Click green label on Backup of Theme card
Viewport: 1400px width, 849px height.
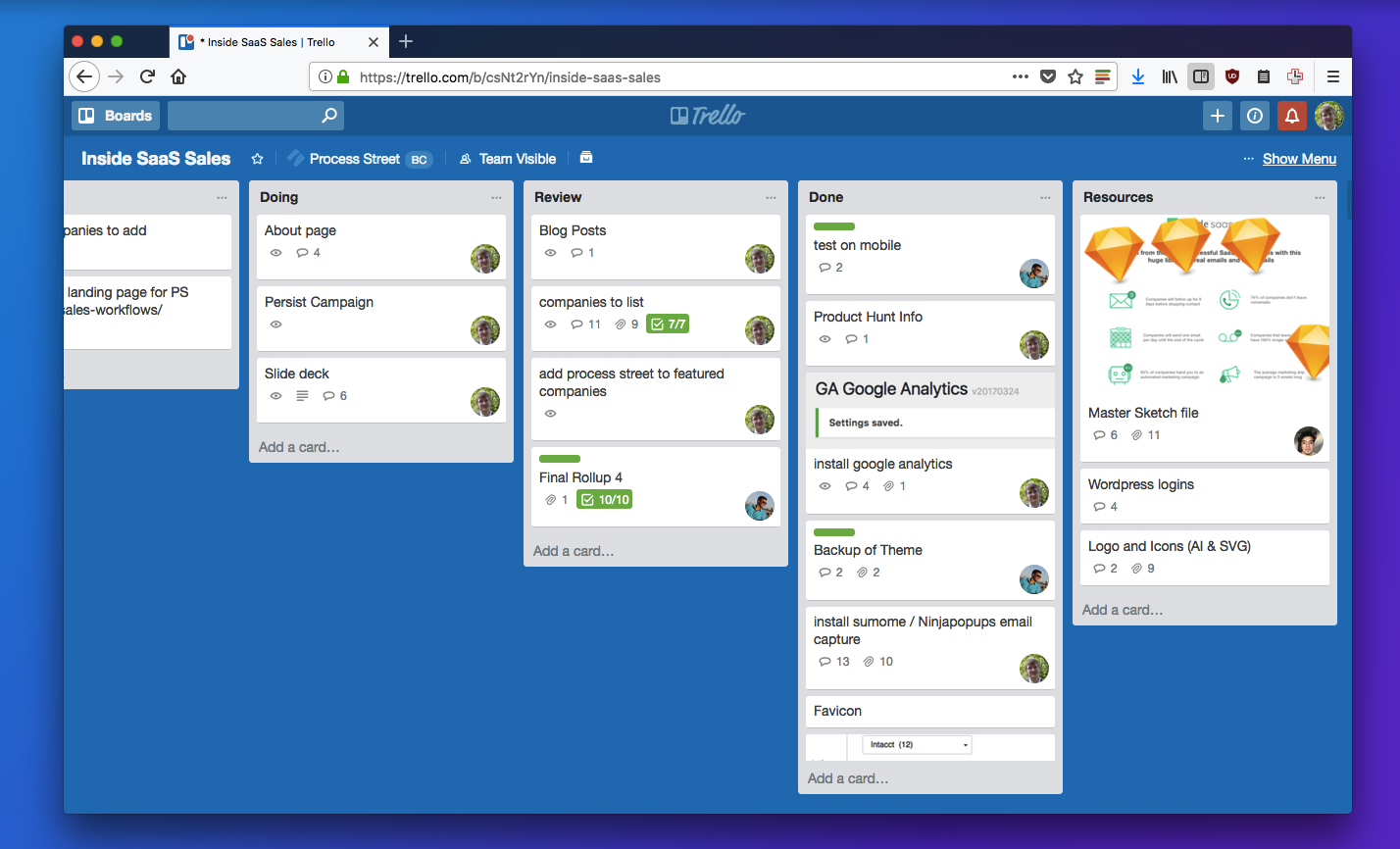834,531
